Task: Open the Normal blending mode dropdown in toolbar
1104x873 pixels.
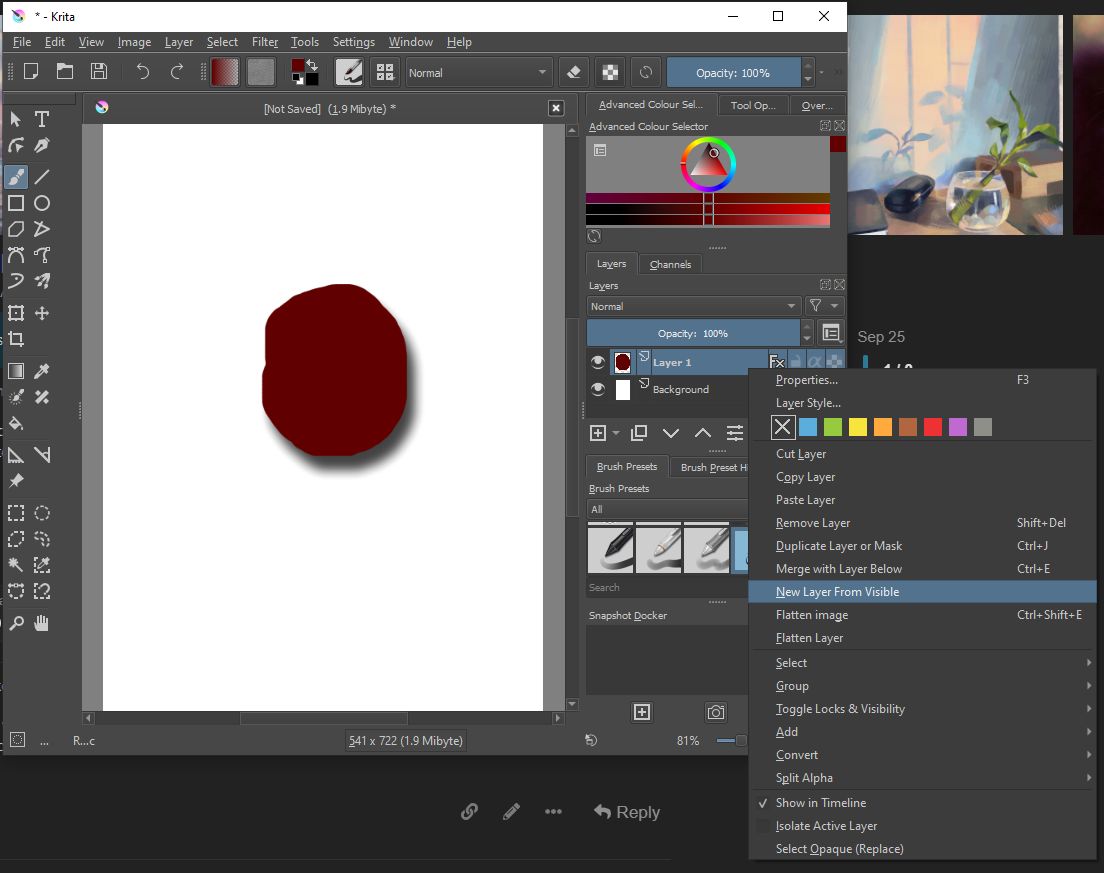Action: tap(478, 72)
